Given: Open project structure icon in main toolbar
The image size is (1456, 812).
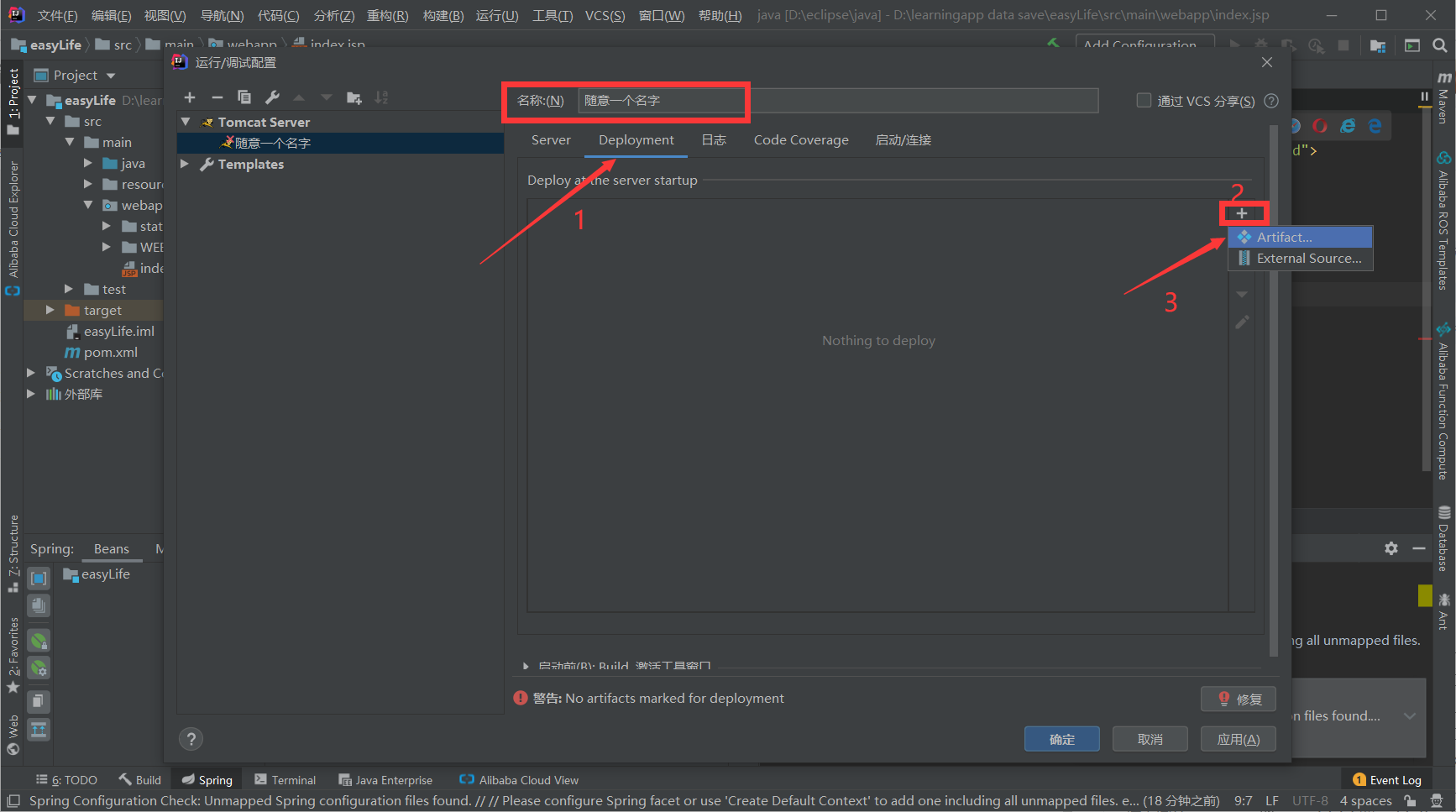Looking at the screenshot, I should pyautogui.click(x=1378, y=45).
